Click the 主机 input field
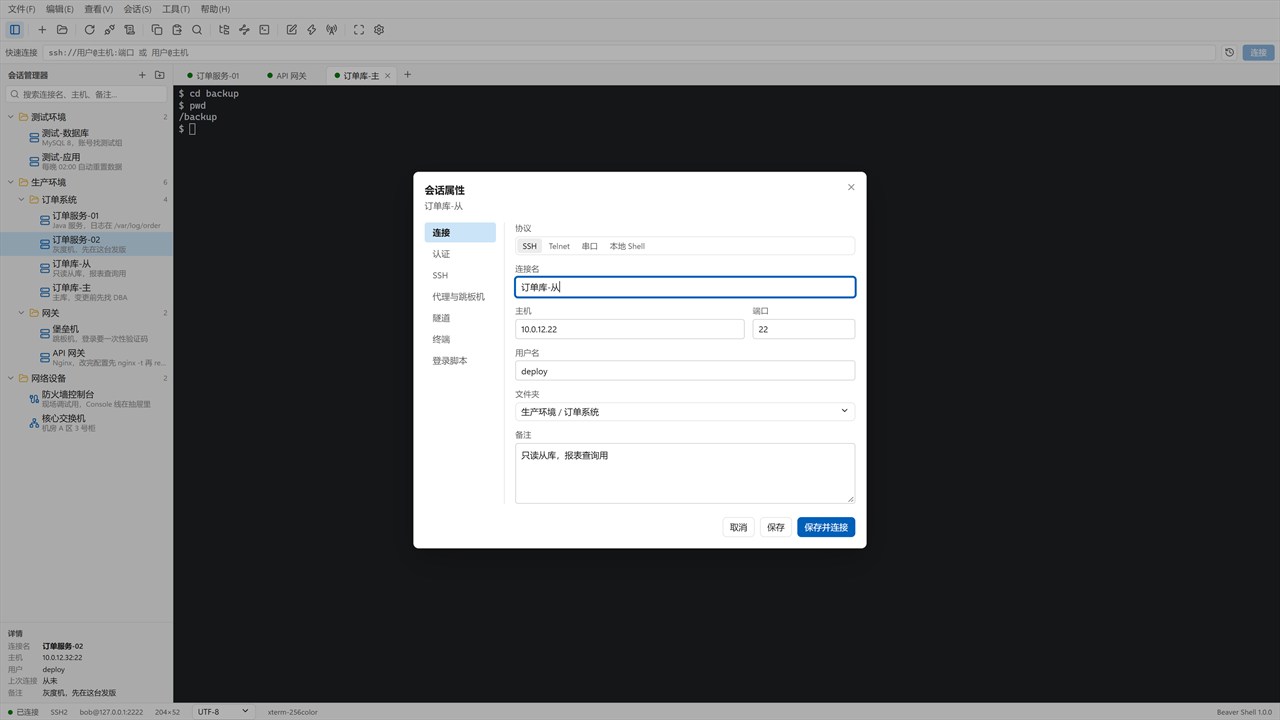The height and width of the screenshot is (720, 1280). point(630,329)
